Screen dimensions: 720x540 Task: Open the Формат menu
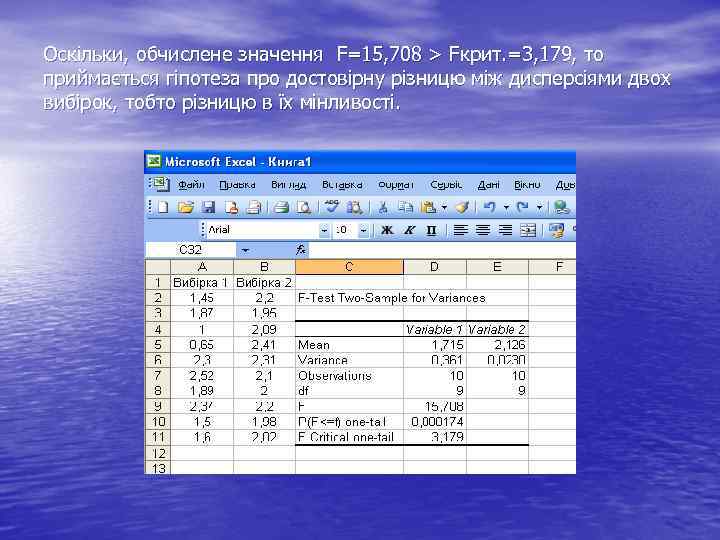tap(396, 185)
